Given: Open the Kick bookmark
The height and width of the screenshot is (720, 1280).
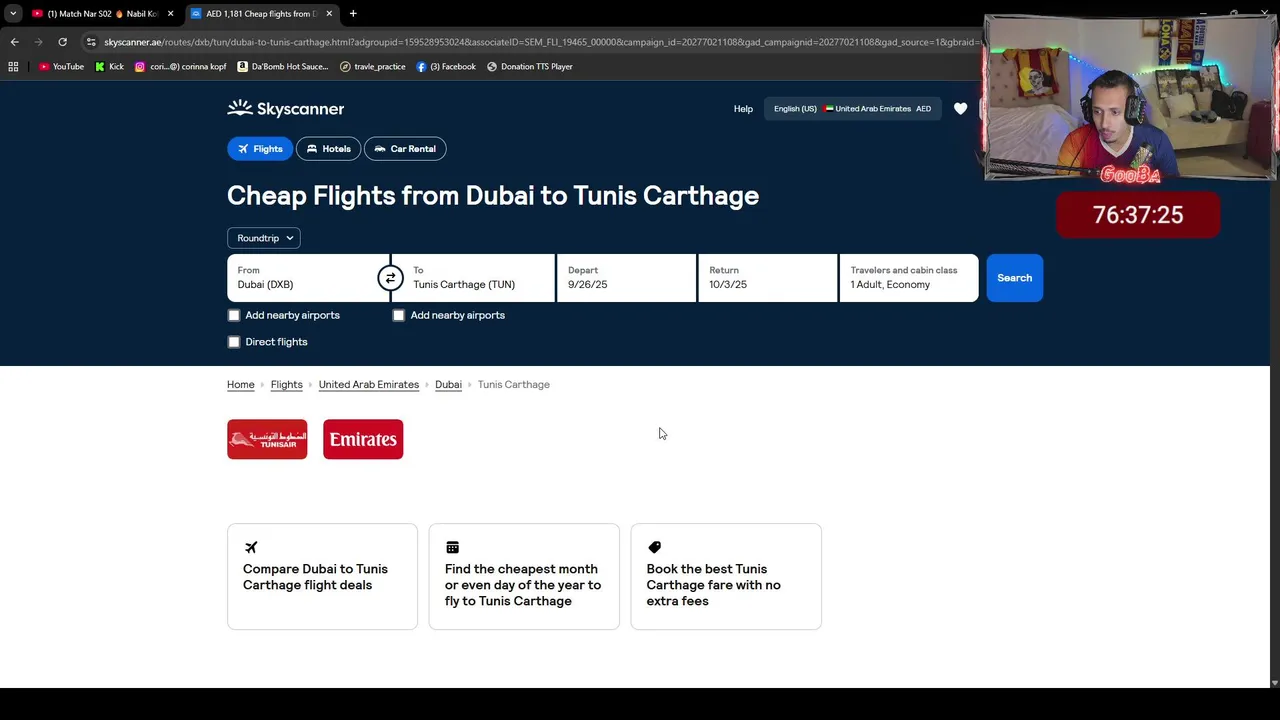Looking at the screenshot, I should click(x=110, y=67).
